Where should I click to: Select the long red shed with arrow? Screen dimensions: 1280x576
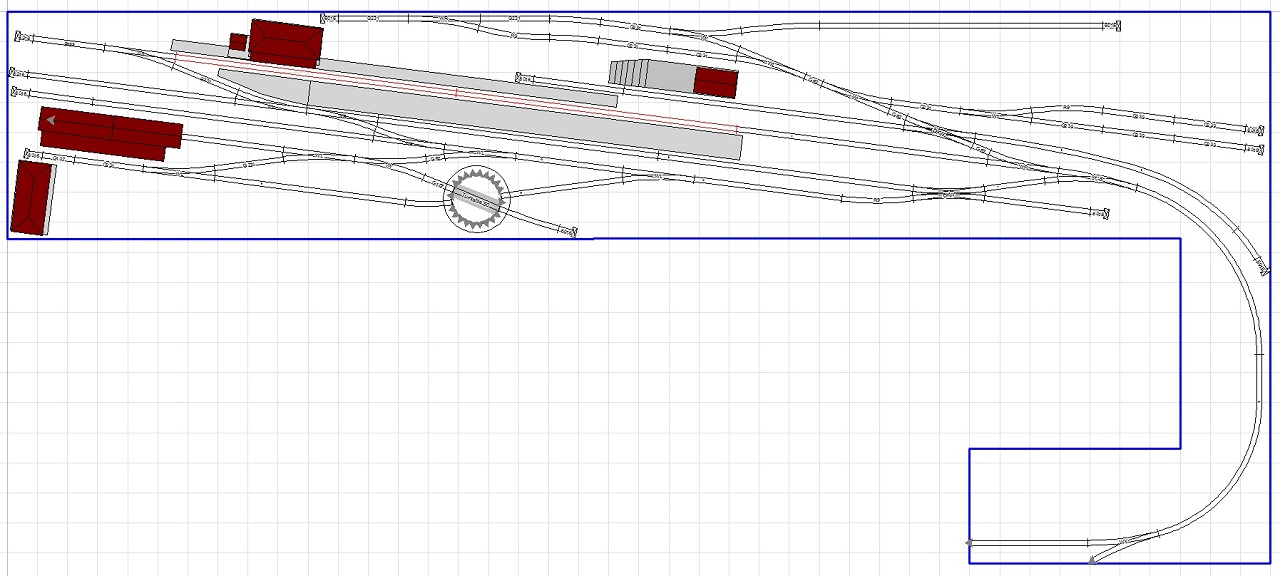click(x=110, y=131)
